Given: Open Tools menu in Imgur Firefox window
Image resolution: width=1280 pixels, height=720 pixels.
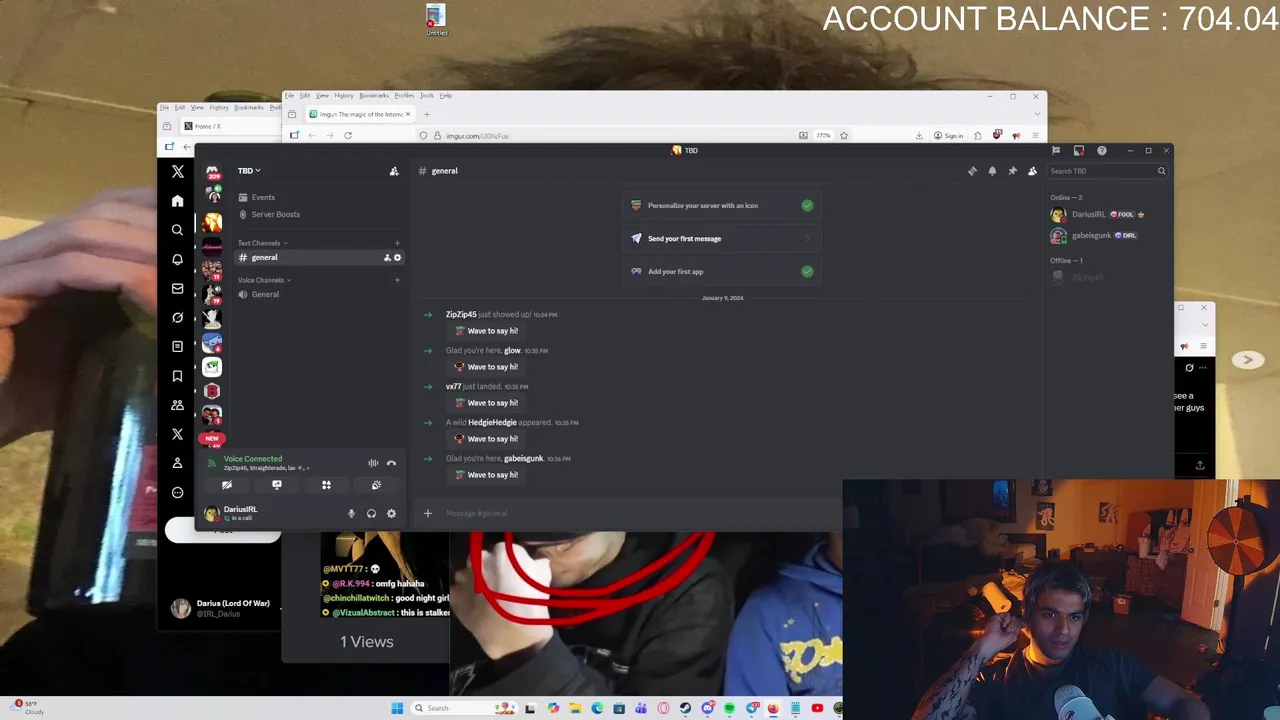Looking at the screenshot, I should [427, 96].
